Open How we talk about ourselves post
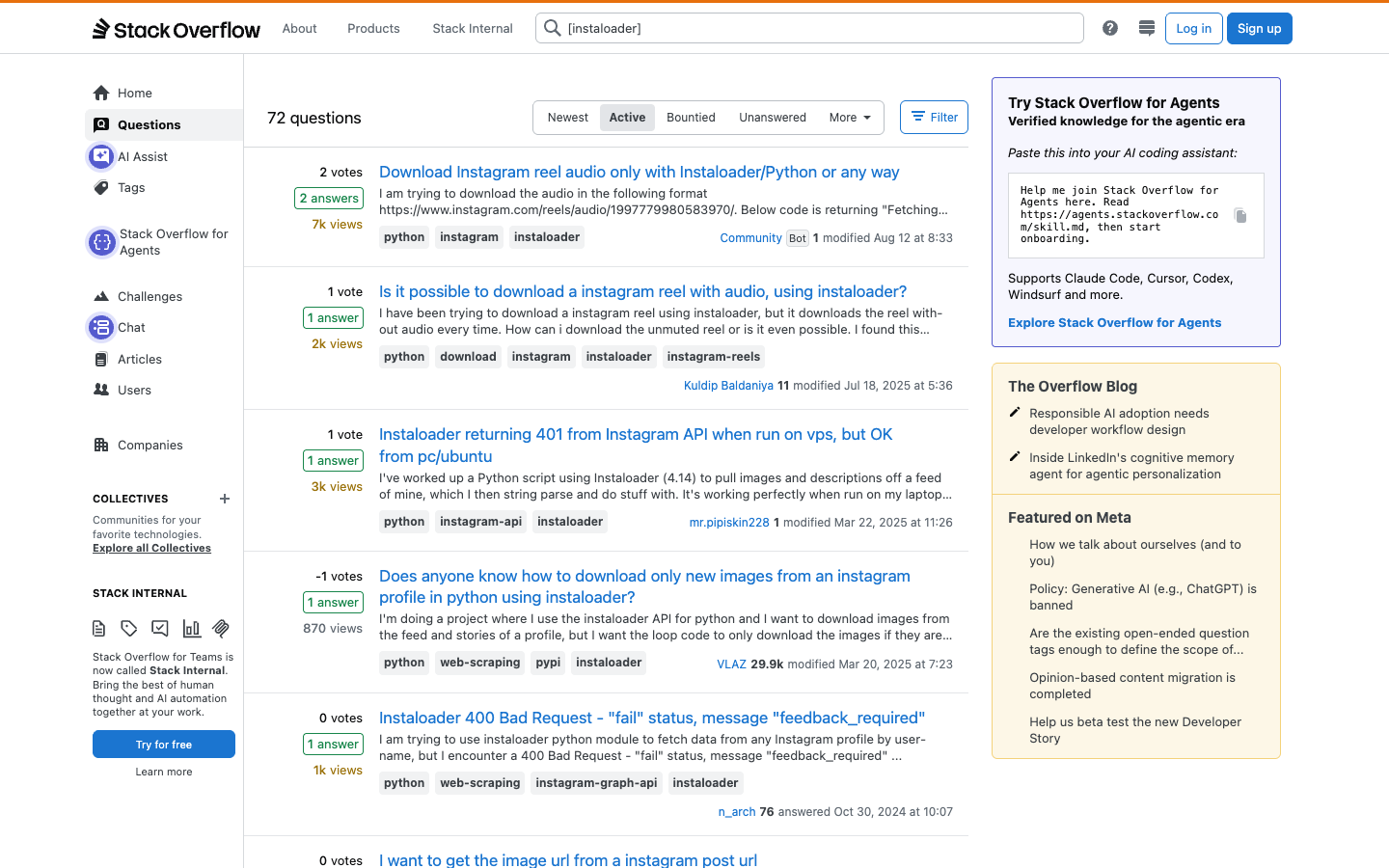Screen dimensions: 1389x868 [x=1135, y=553]
